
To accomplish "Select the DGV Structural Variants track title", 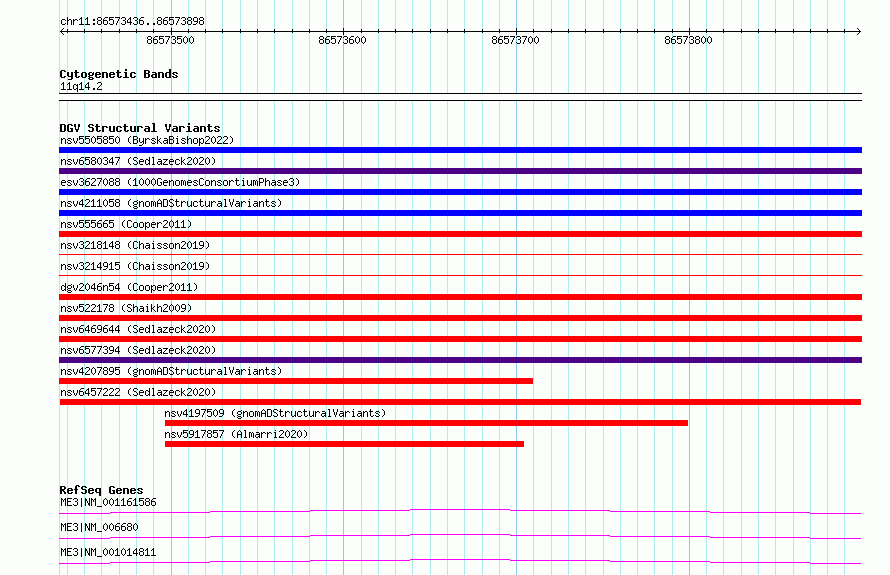I will (x=140, y=128).
